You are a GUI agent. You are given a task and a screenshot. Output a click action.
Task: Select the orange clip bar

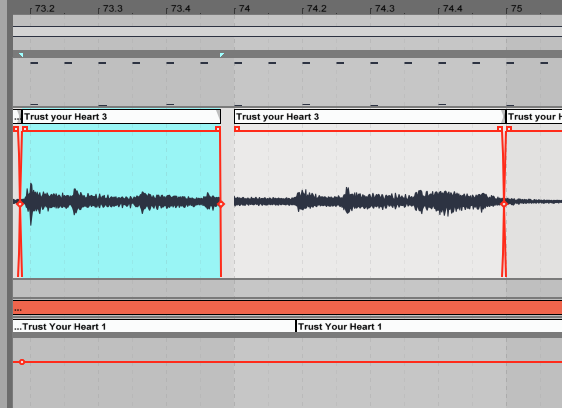tap(287, 308)
